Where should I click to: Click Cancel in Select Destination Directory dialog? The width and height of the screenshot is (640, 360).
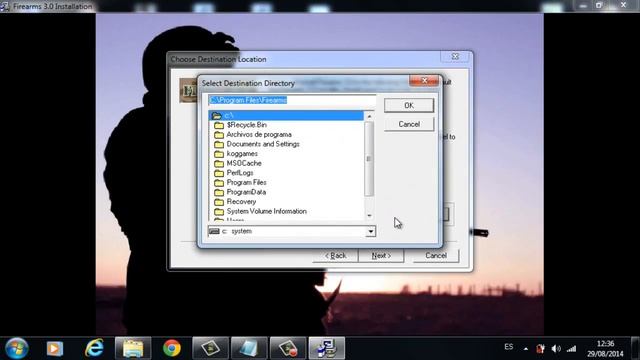(409, 124)
